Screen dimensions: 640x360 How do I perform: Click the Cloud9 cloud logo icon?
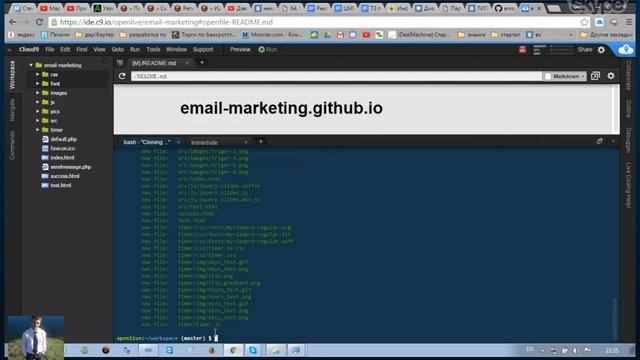[625, 50]
